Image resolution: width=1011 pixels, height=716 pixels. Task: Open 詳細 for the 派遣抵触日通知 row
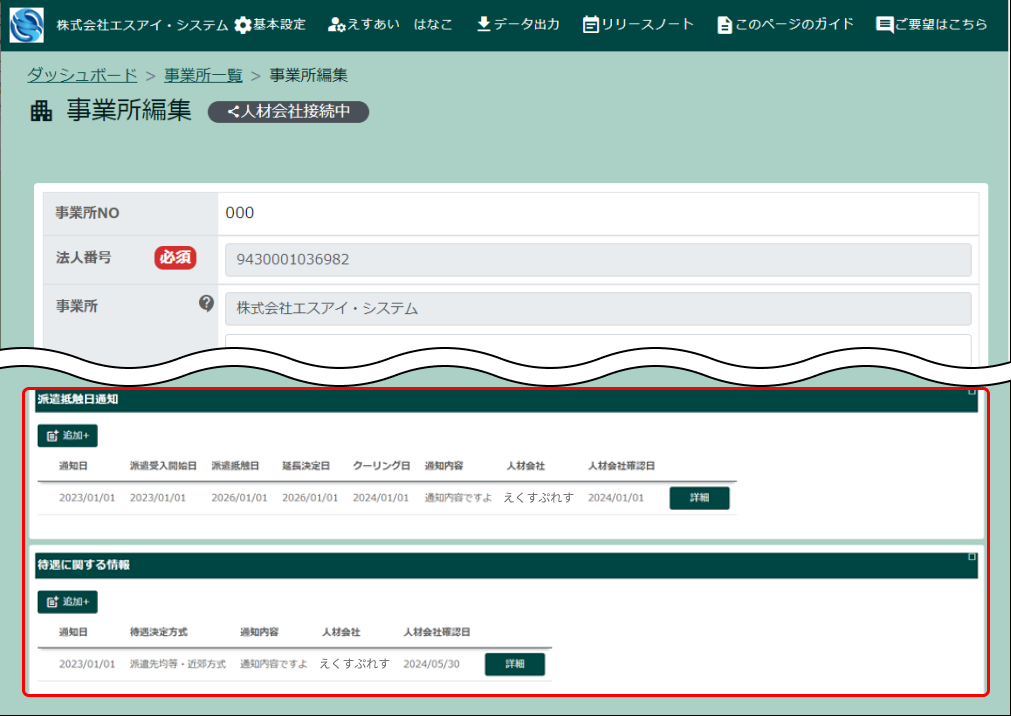pyautogui.click(x=700, y=498)
